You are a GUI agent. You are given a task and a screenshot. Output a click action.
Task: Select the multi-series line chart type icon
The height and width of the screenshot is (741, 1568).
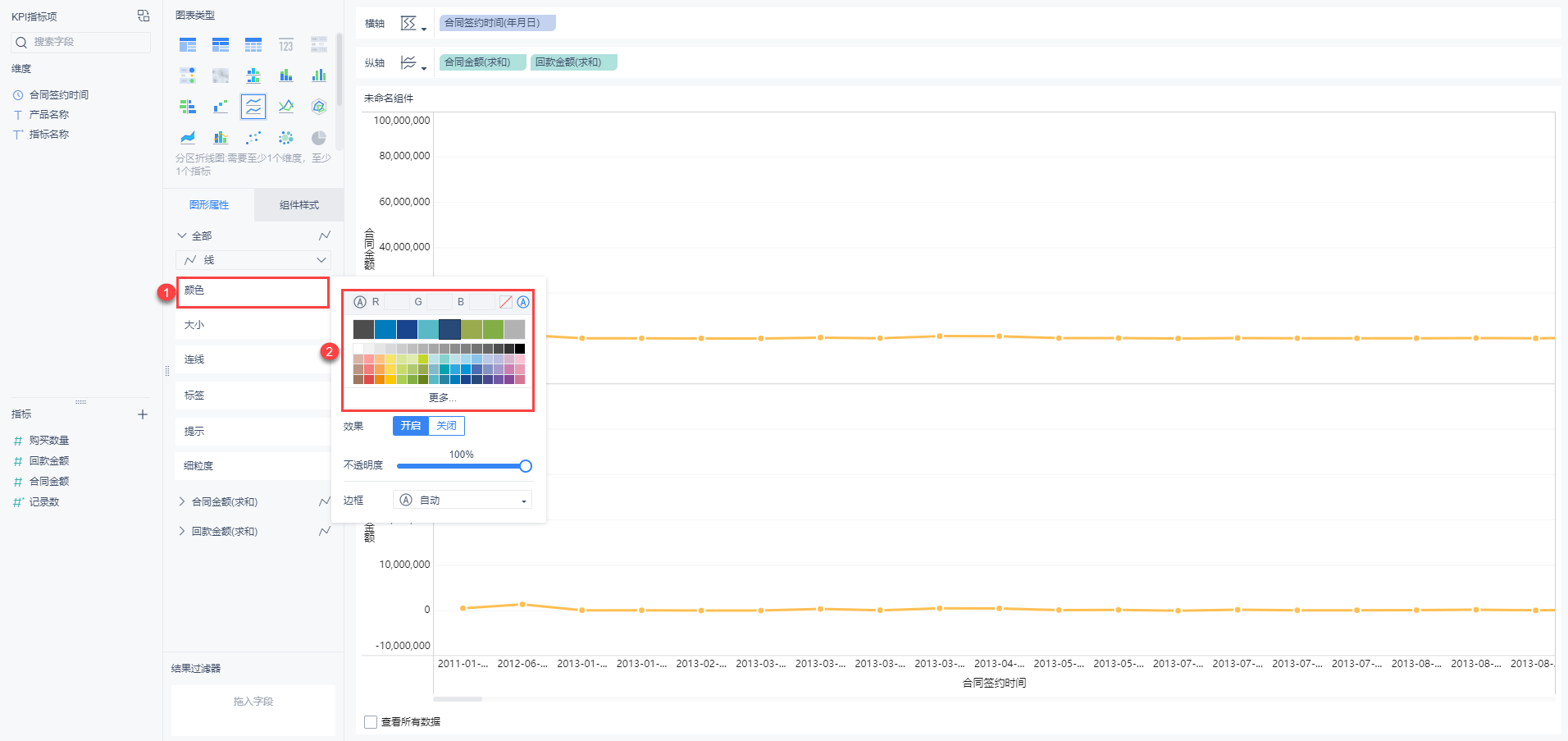coord(286,107)
